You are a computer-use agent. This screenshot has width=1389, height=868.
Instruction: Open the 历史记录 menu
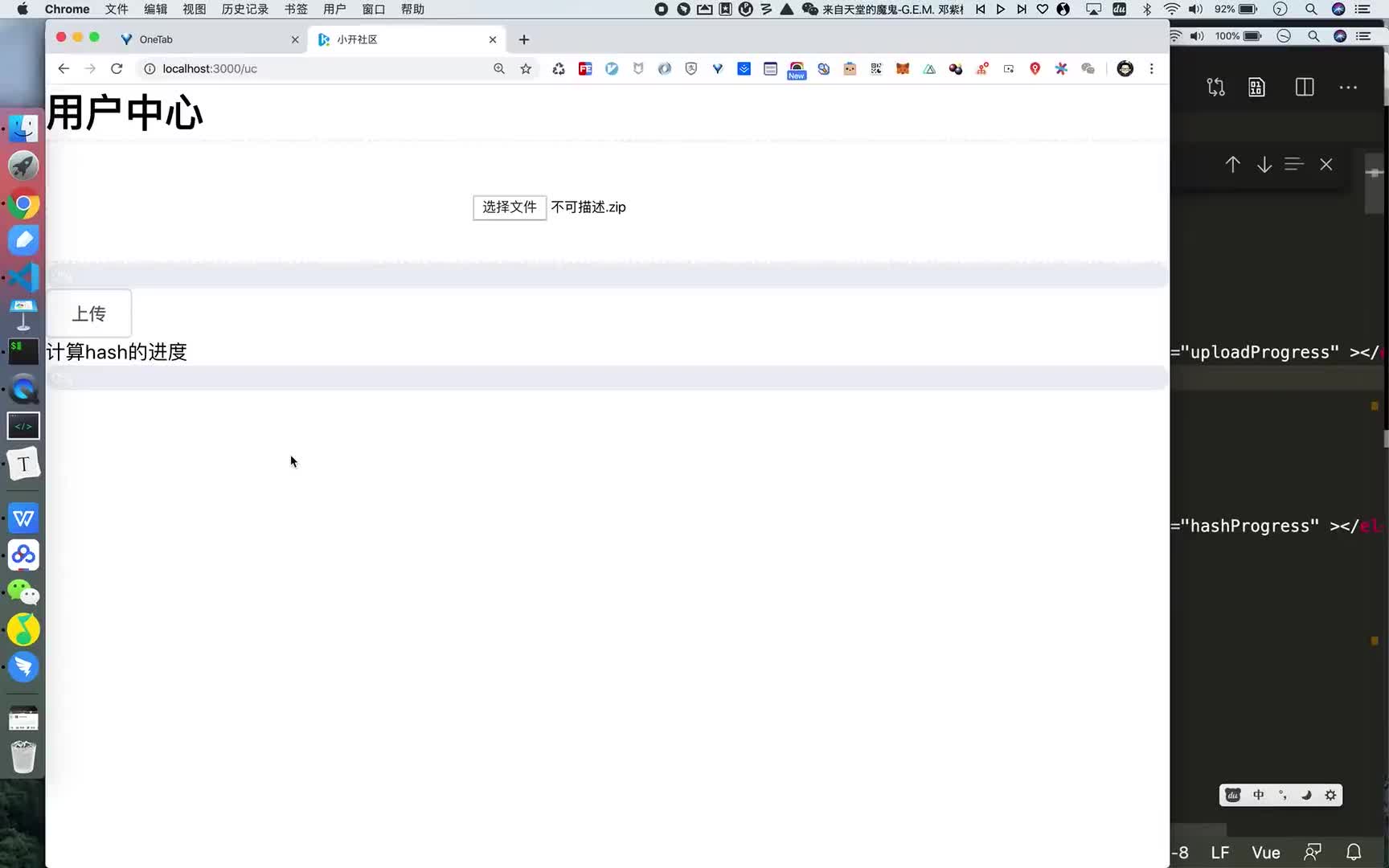pos(245,9)
